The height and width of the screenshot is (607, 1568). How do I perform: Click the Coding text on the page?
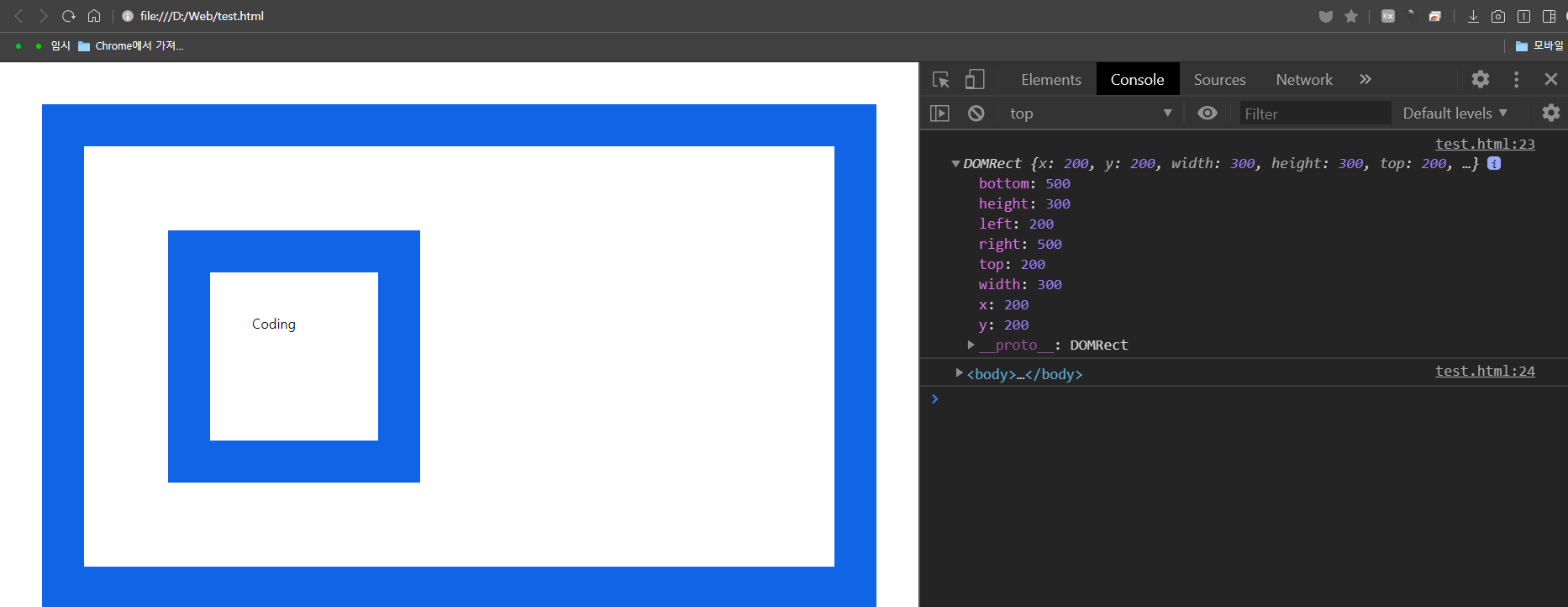[x=274, y=325]
